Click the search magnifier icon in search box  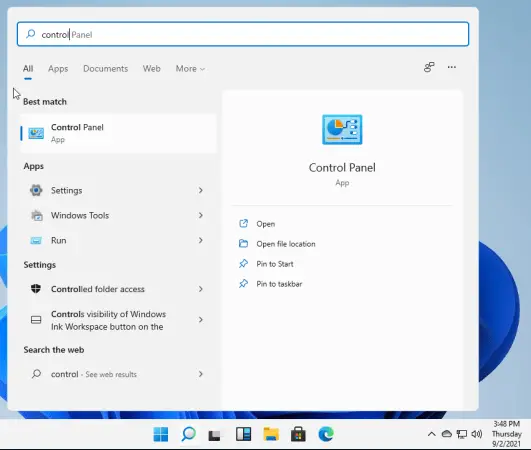click(30, 34)
